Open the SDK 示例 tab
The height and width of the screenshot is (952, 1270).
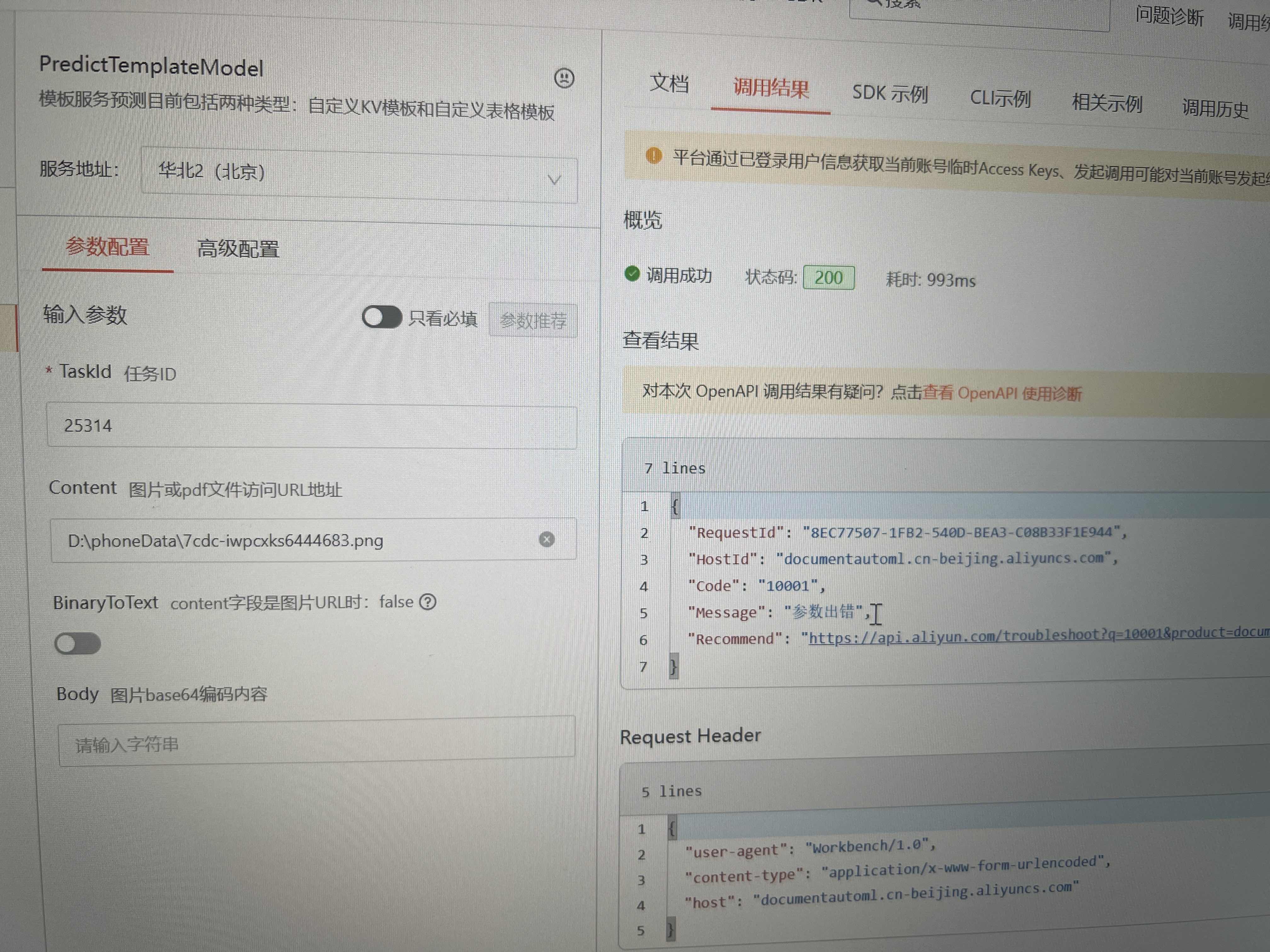click(x=889, y=93)
